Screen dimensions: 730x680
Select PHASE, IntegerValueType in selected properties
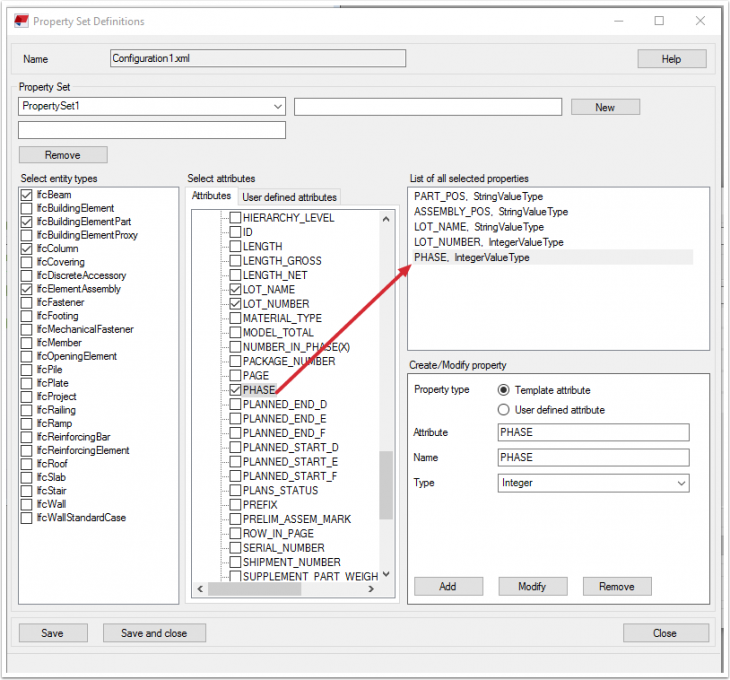click(x=472, y=257)
